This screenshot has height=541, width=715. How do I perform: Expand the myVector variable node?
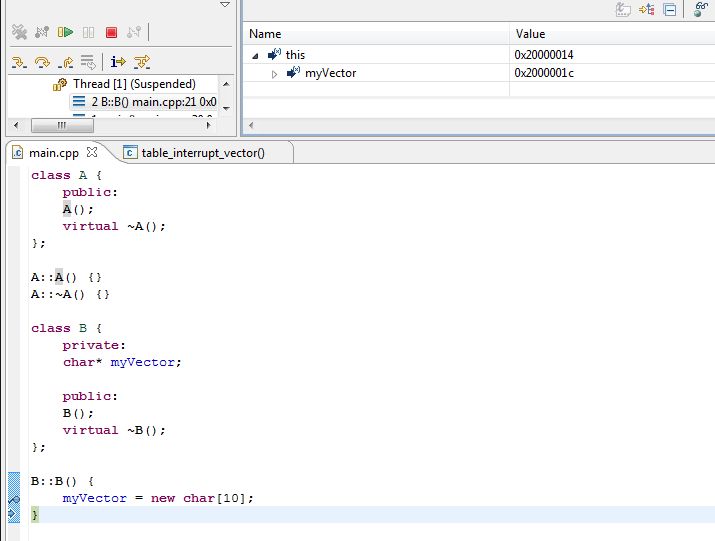pos(275,73)
